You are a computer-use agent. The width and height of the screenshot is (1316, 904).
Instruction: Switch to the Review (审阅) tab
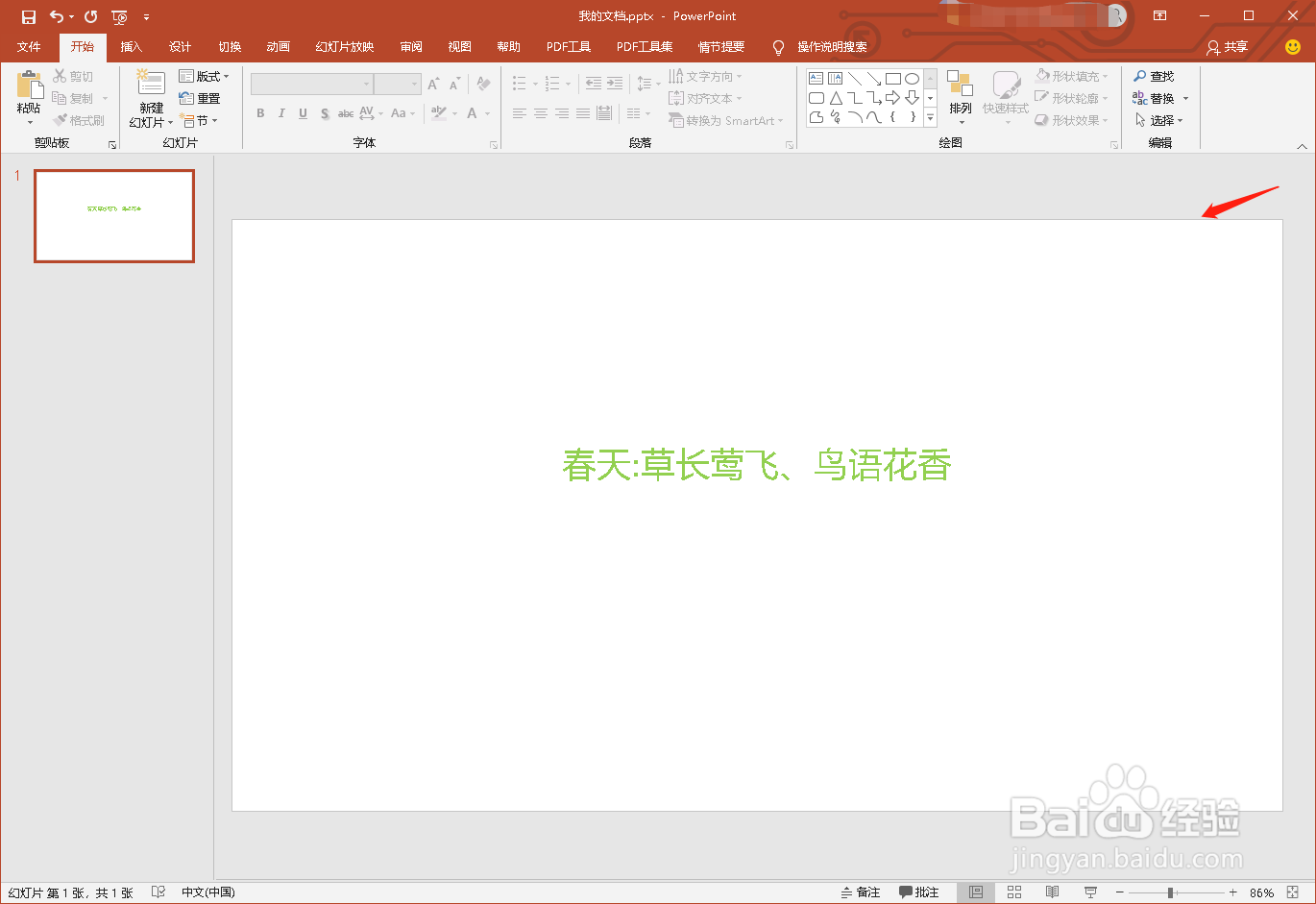tap(411, 47)
